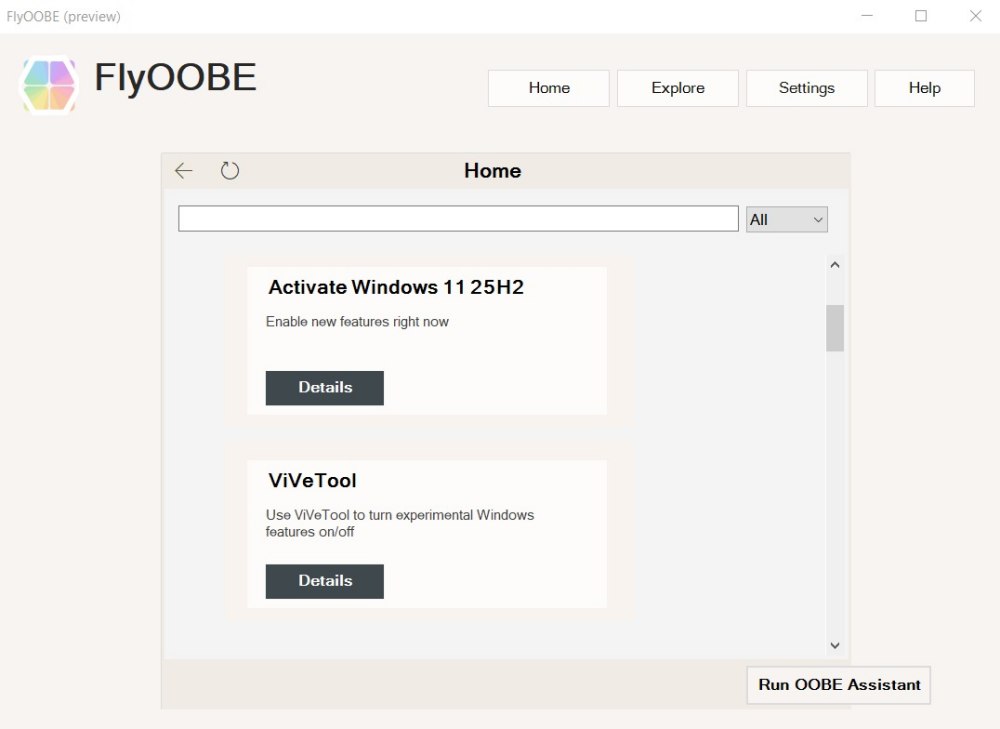Click the scrollbar up arrow

[835, 264]
